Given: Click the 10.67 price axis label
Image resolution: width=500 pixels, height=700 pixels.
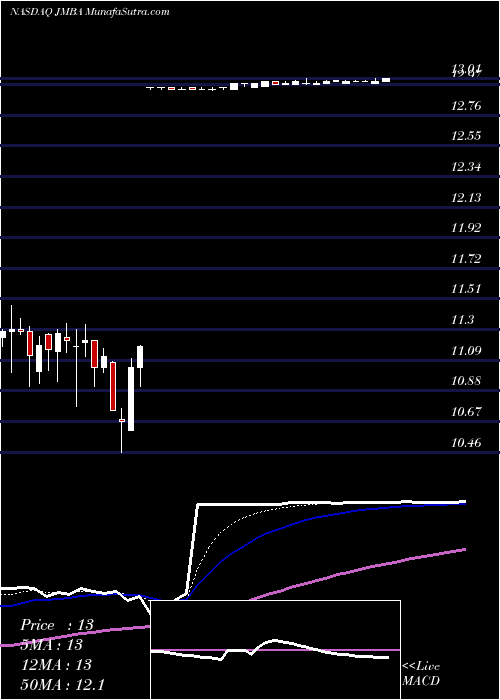Looking at the screenshot, I should pos(467,411).
